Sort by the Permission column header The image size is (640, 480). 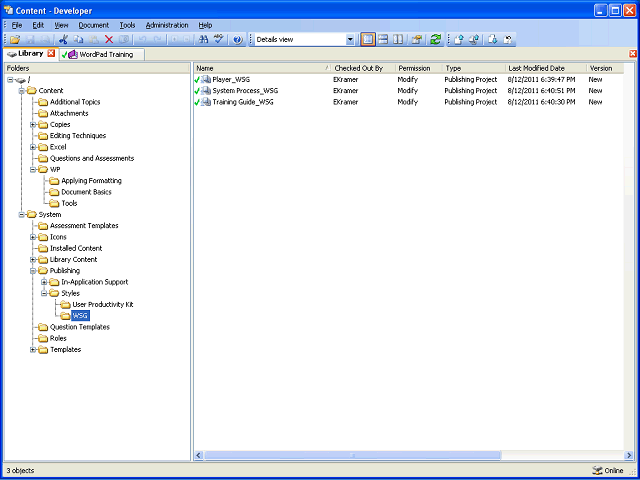click(x=419, y=69)
